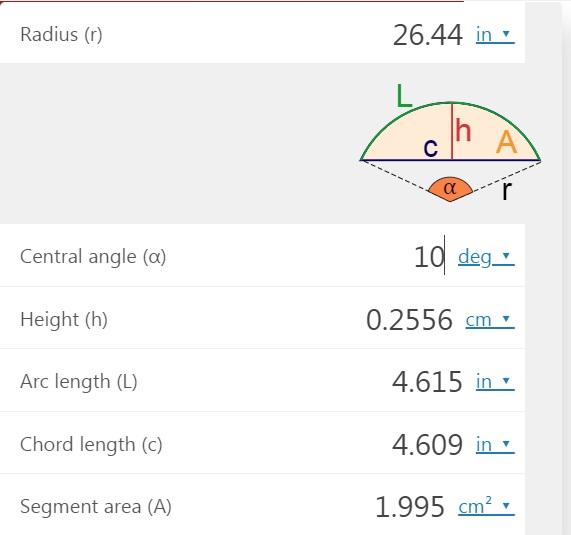
Task: Open the Radius unit dropdown showing in
Action: pyautogui.click(x=495, y=35)
